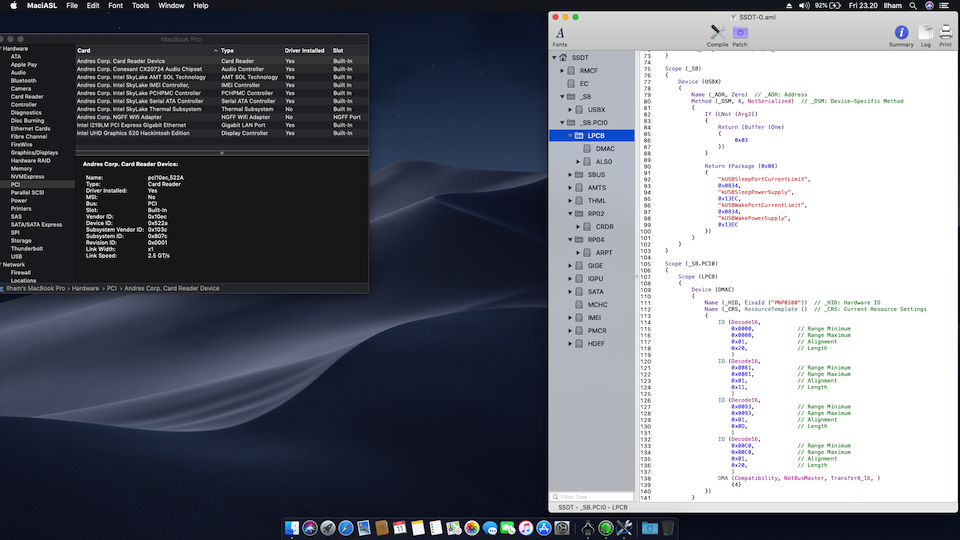Image resolution: width=960 pixels, height=540 pixels.
Task: Collapse the RP02 node
Action: (570, 214)
